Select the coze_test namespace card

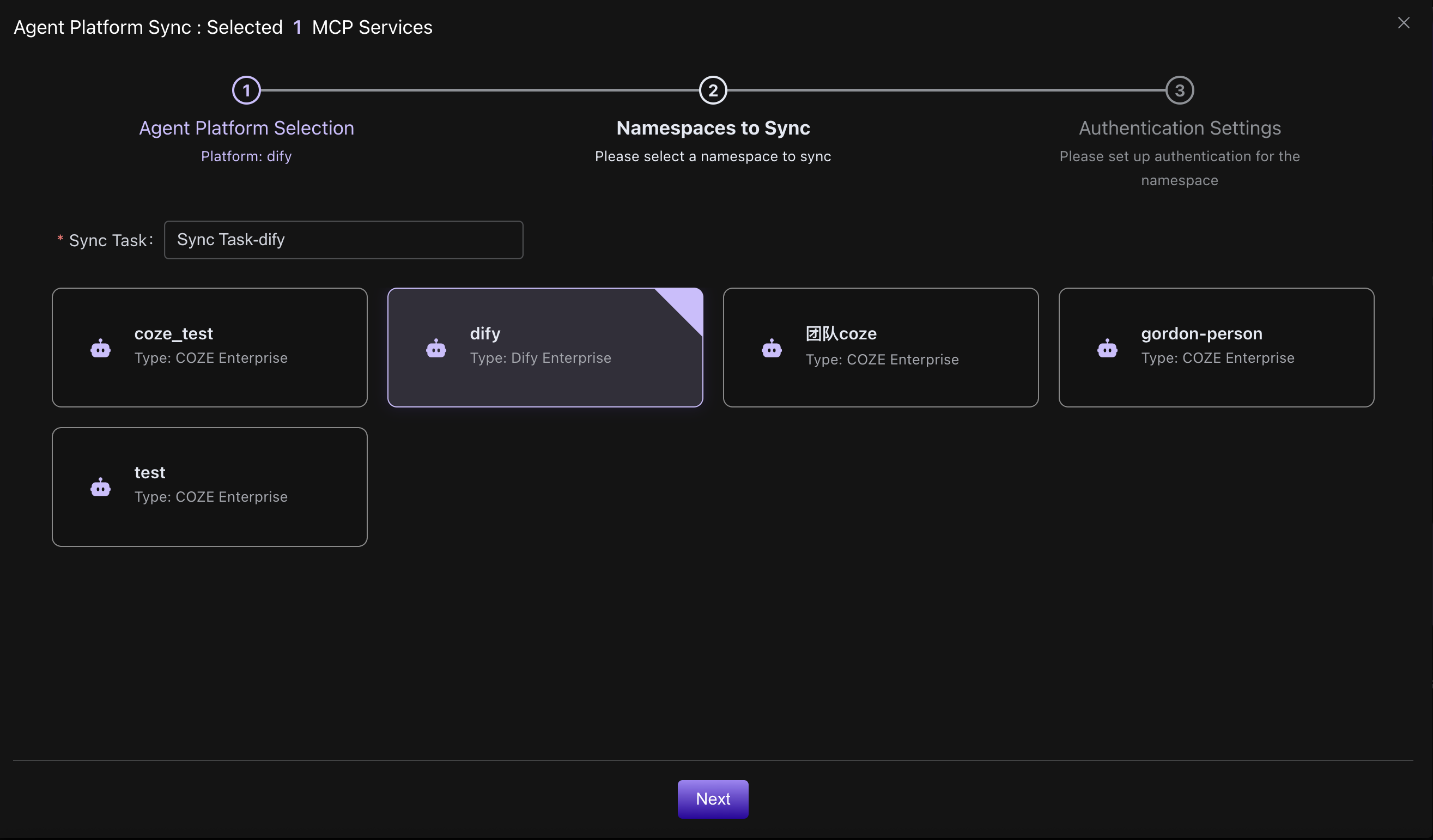coord(209,347)
